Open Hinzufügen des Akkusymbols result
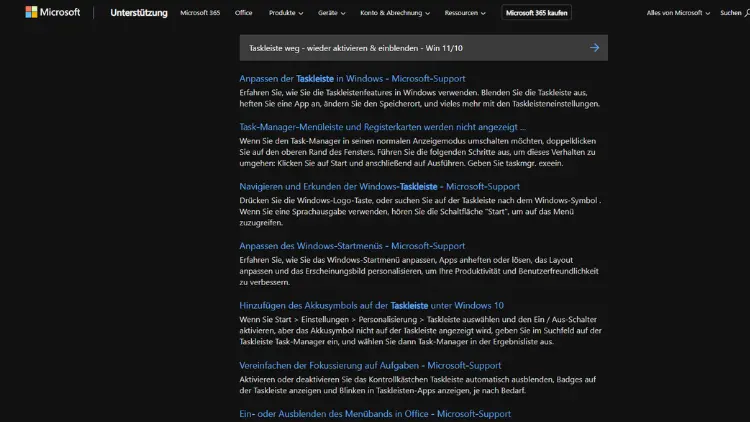The height and width of the screenshot is (422, 750). click(371, 306)
